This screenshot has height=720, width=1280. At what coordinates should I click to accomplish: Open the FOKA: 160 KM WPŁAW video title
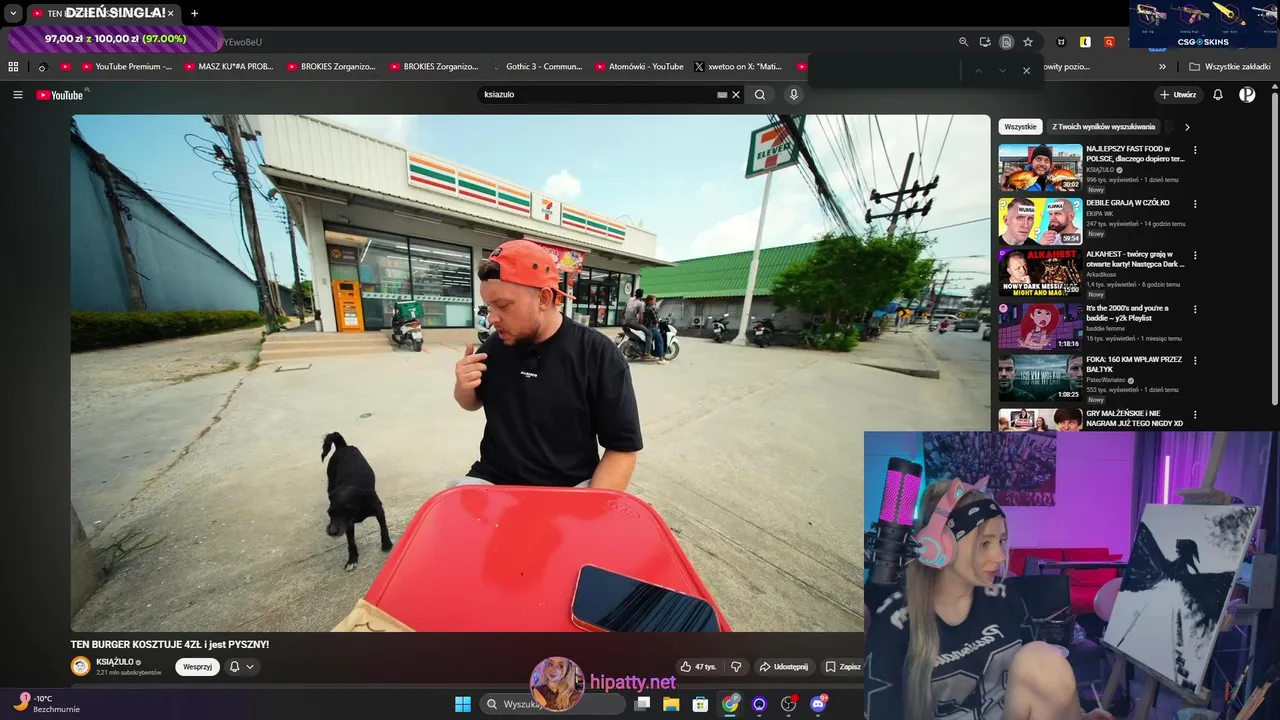click(1134, 364)
